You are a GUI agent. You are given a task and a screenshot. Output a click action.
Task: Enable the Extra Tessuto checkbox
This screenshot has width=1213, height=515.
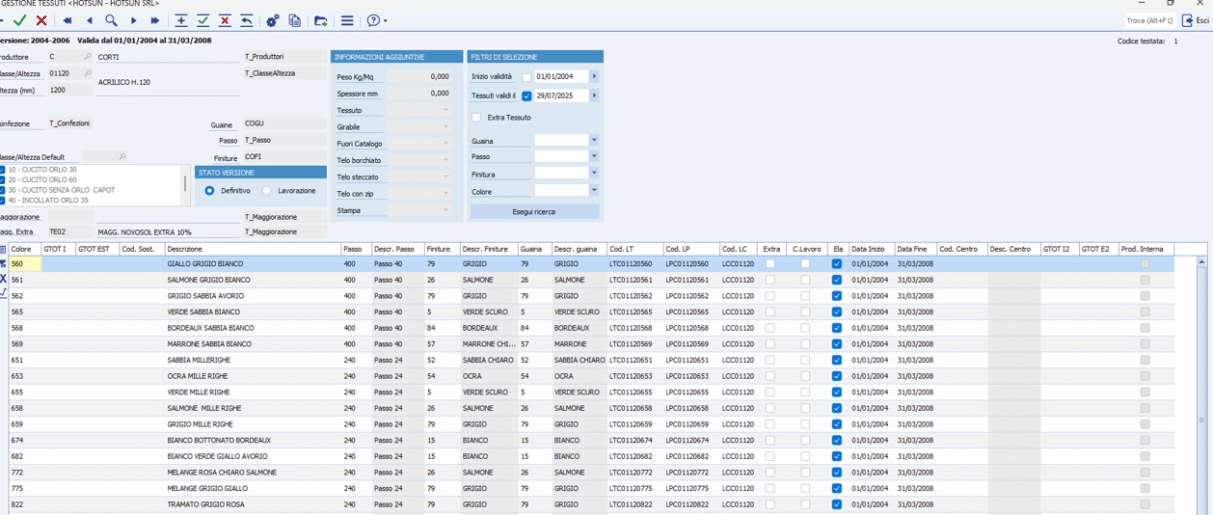point(476,118)
